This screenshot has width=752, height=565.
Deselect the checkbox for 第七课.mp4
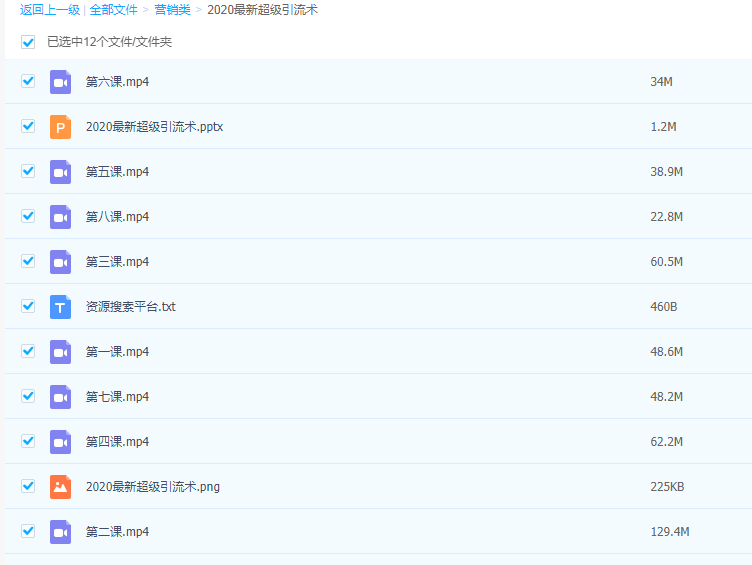click(x=28, y=396)
